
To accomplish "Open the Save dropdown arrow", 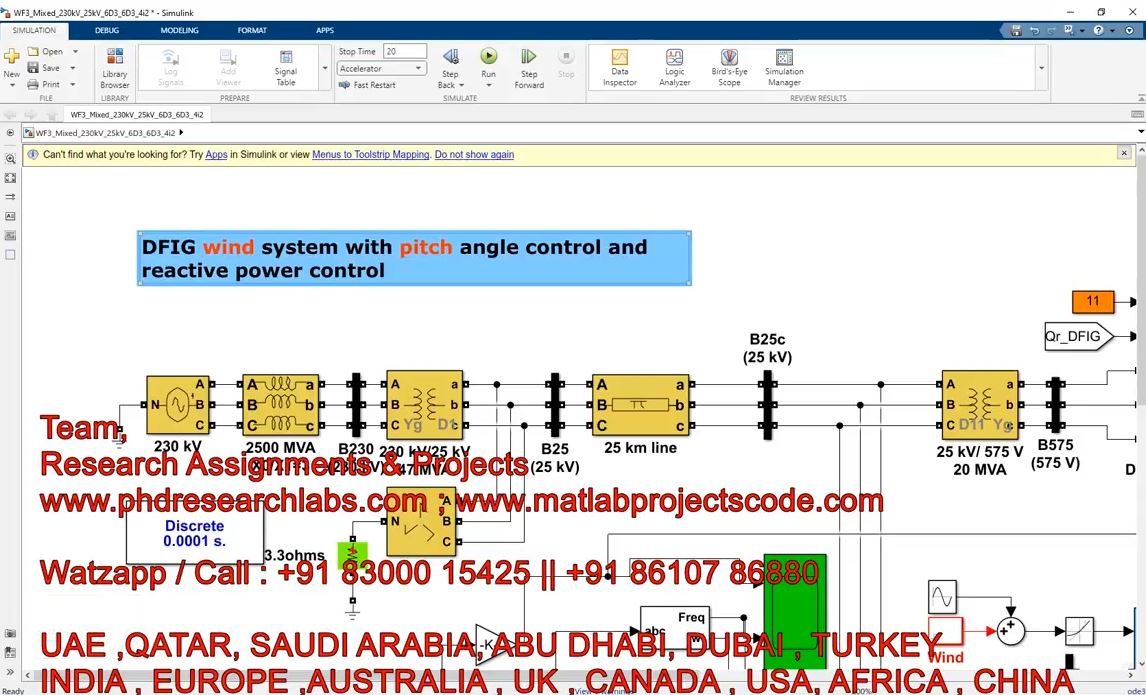I will pyautogui.click(x=75, y=68).
